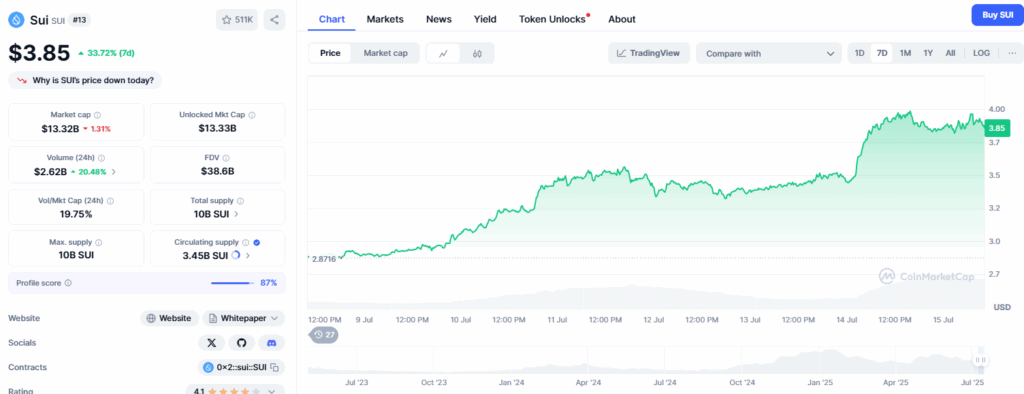Image resolution: width=1024 pixels, height=394 pixels.
Task: Click the 2.8716 starting price label
Action: point(324,259)
